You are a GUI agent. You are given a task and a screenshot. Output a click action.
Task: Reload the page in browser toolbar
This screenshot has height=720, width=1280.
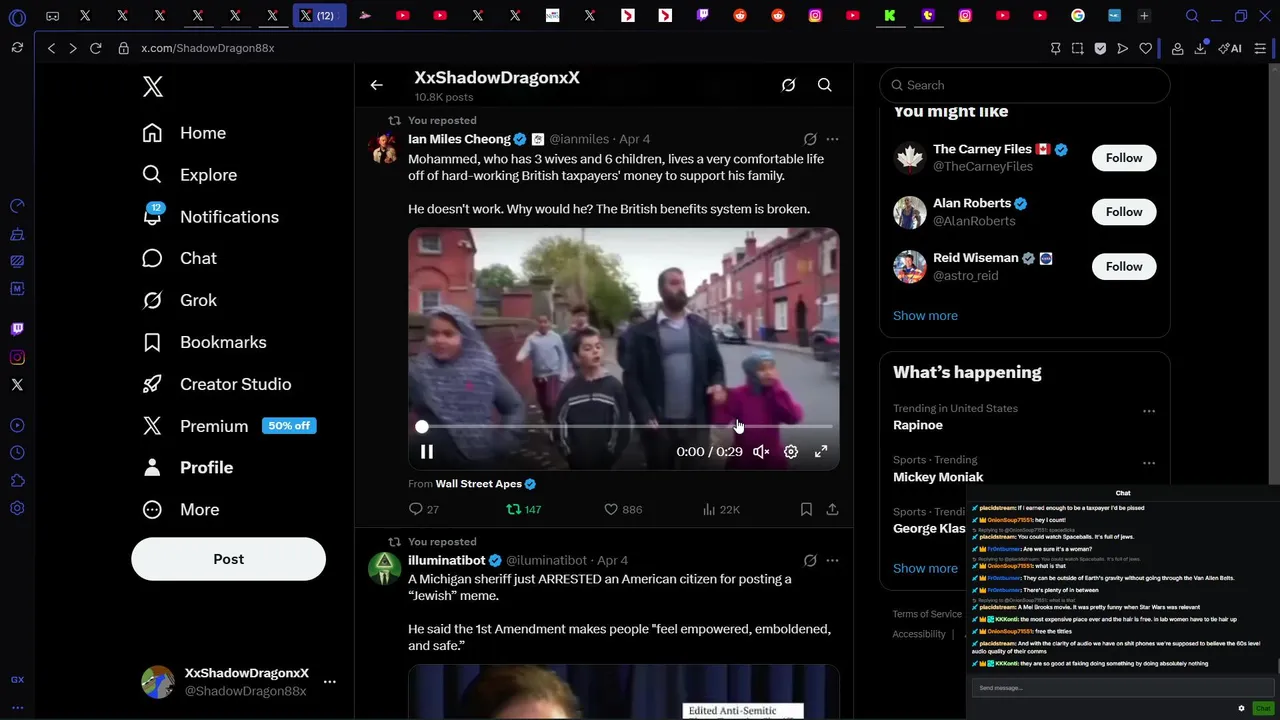click(x=95, y=48)
